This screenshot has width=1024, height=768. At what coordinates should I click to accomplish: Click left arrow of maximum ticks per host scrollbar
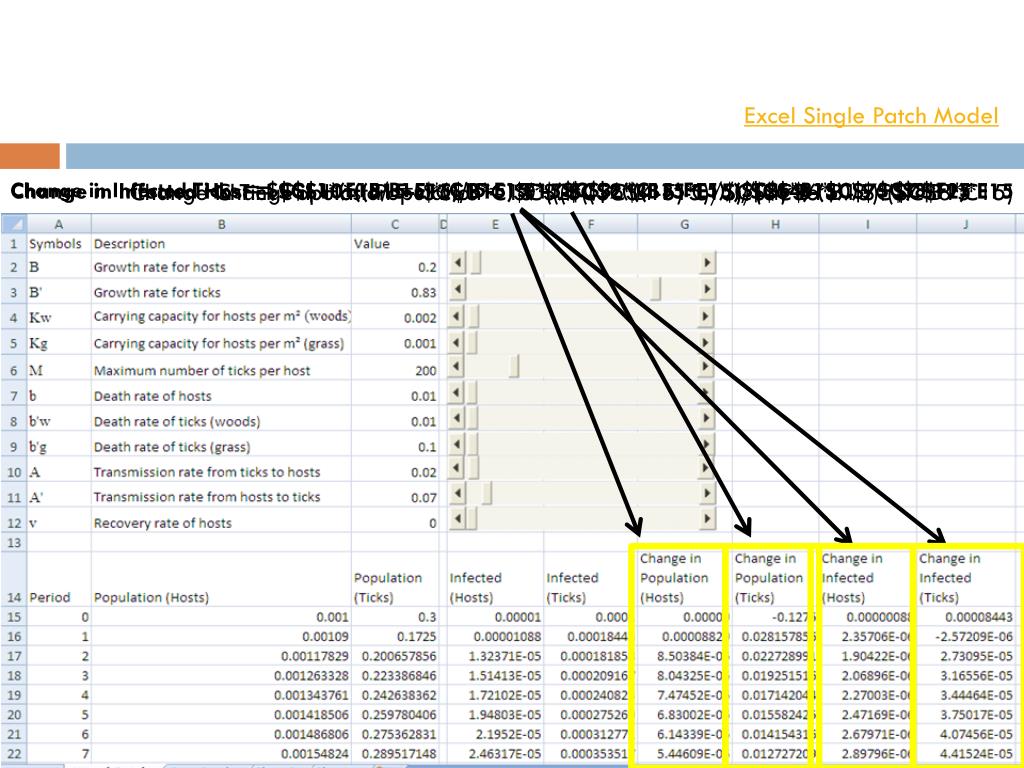coord(459,367)
